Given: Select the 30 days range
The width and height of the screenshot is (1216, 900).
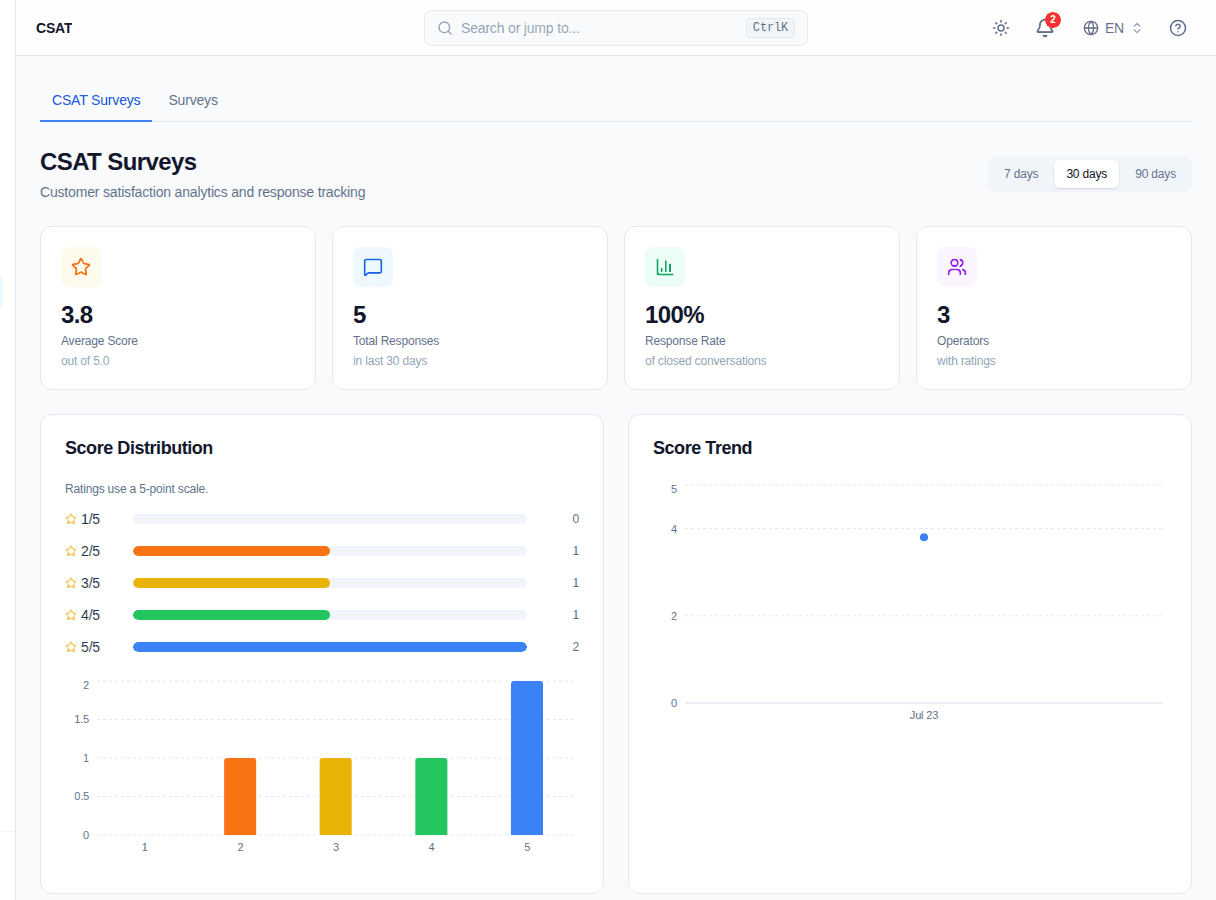Looking at the screenshot, I should 1086,174.
